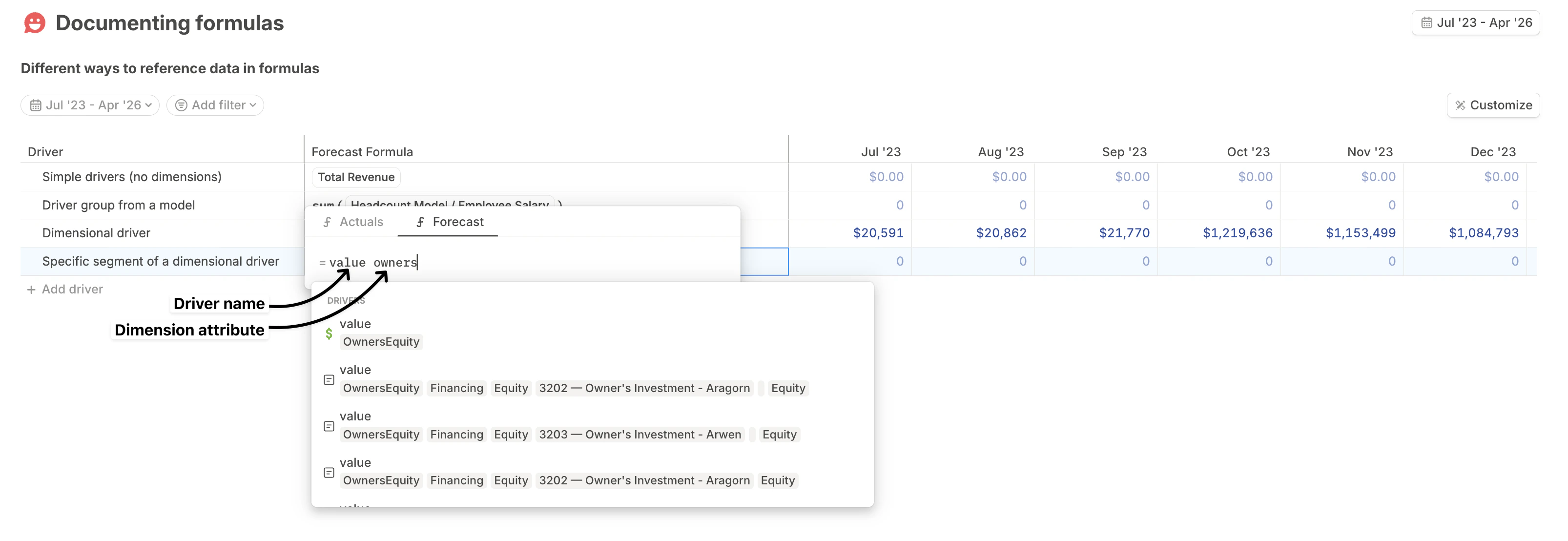Click submodel icon for Arwen investment suggestion

click(x=329, y=426)
